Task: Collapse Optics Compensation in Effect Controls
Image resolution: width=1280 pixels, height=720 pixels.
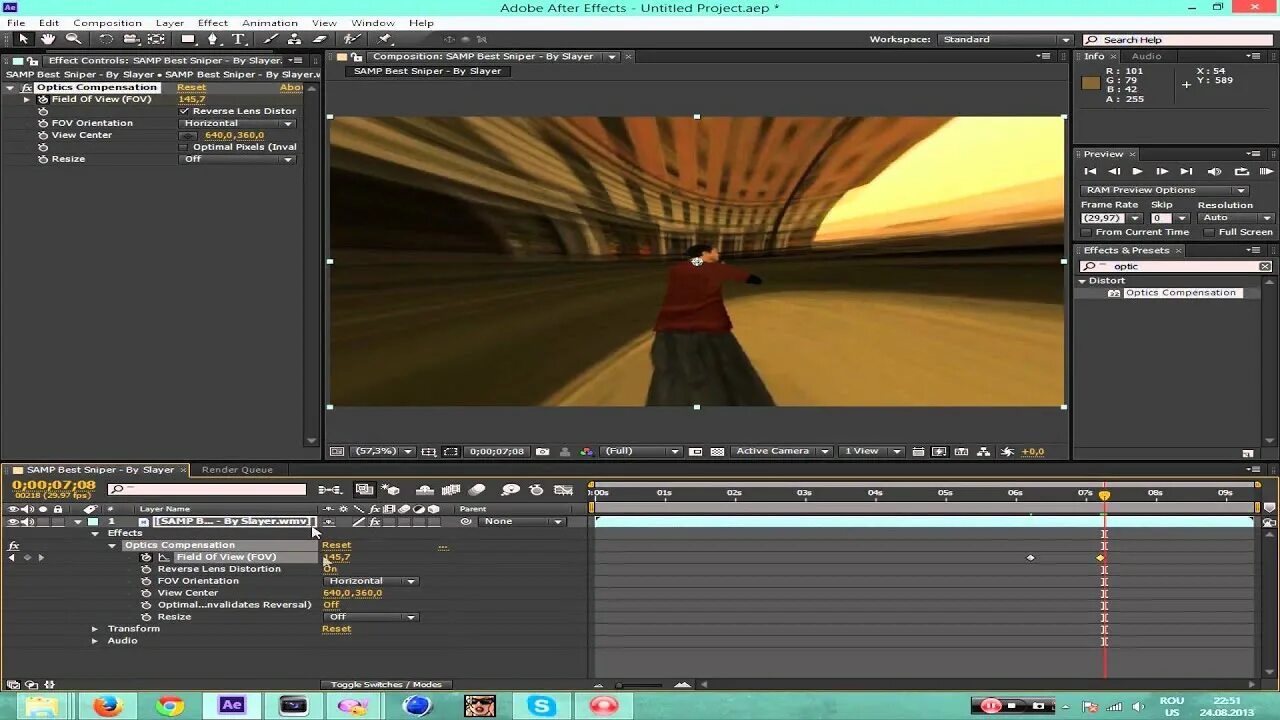Action: click(11, 87)
